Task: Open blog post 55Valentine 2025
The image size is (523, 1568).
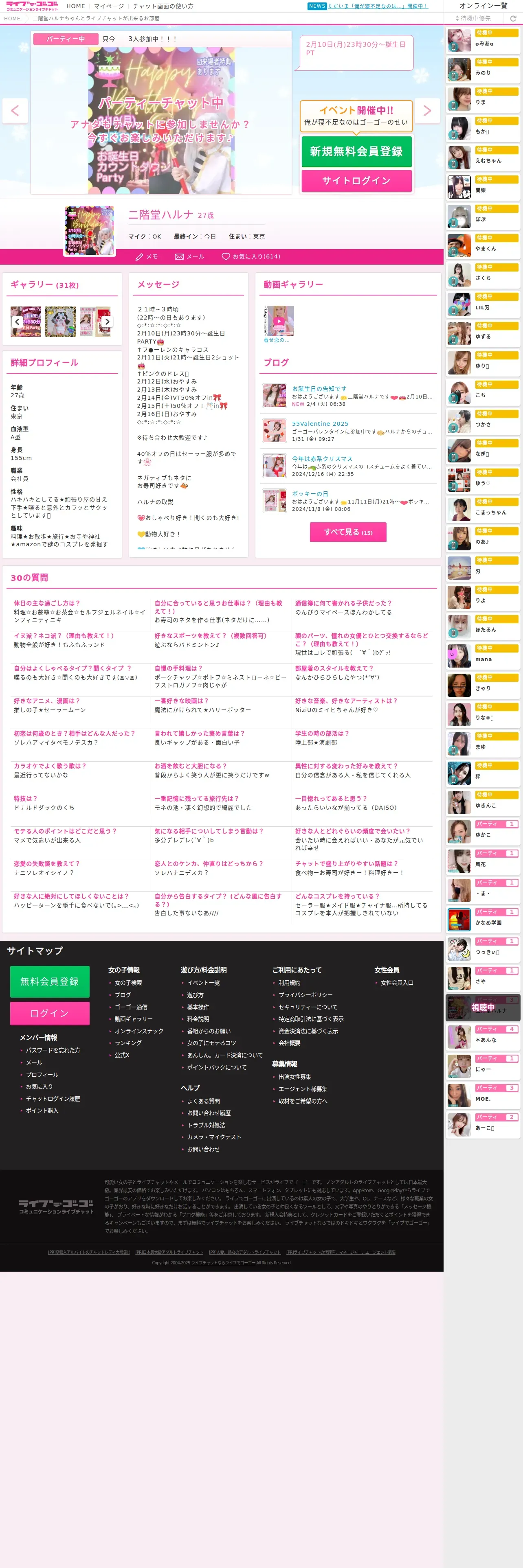Action: click(320, 424)
